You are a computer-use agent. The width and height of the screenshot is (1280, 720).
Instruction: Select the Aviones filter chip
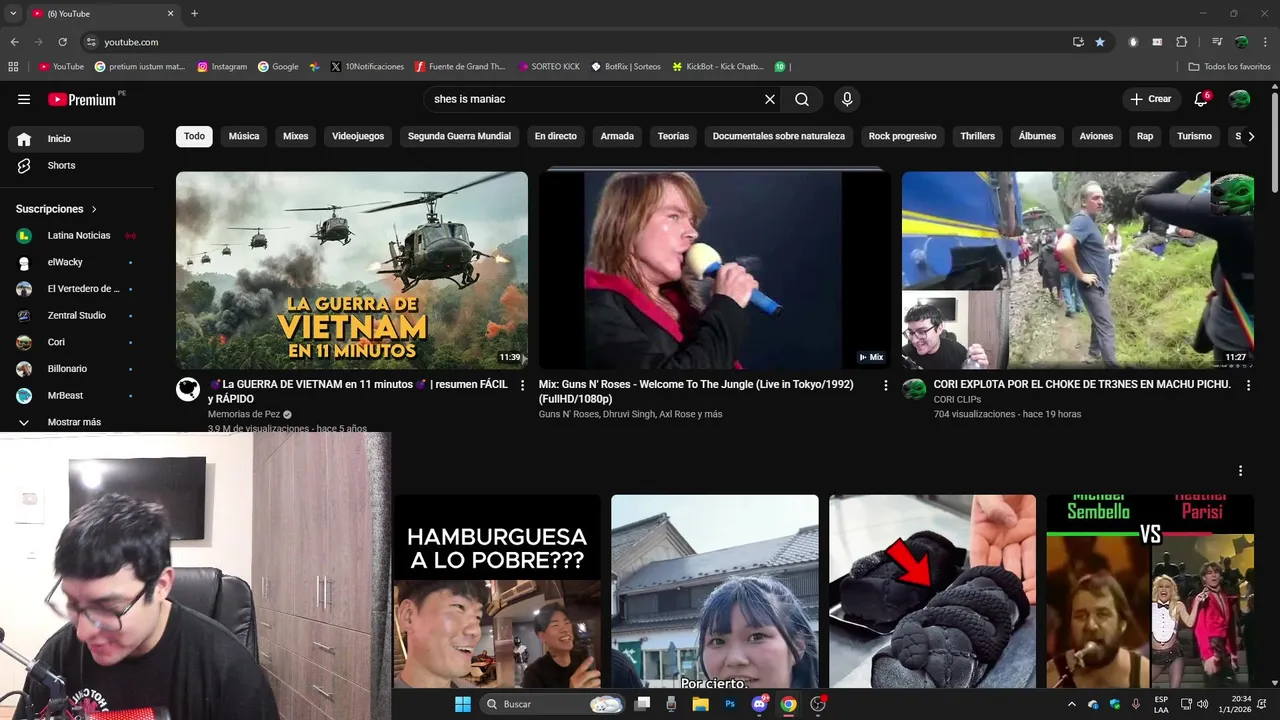click(x=1096, y=136)
